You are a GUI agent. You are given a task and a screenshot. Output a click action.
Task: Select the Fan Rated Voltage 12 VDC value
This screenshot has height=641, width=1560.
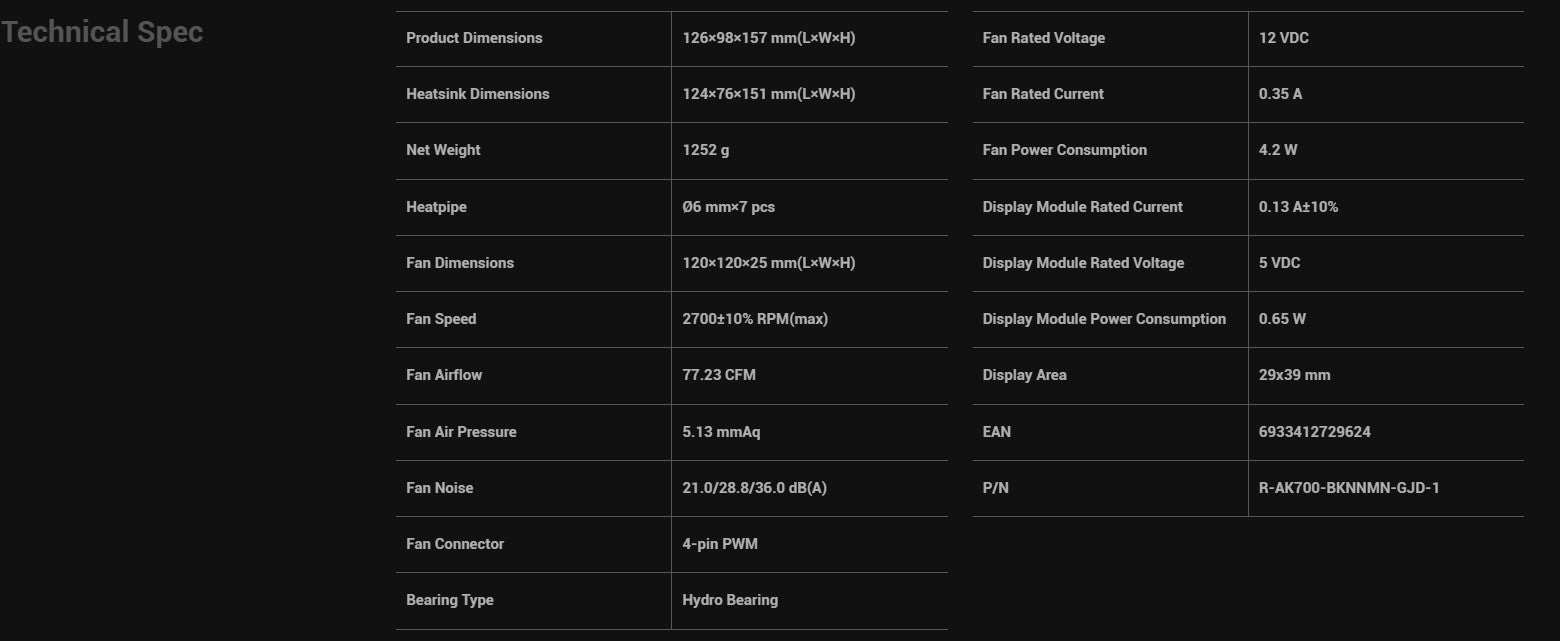[1284, 38]
